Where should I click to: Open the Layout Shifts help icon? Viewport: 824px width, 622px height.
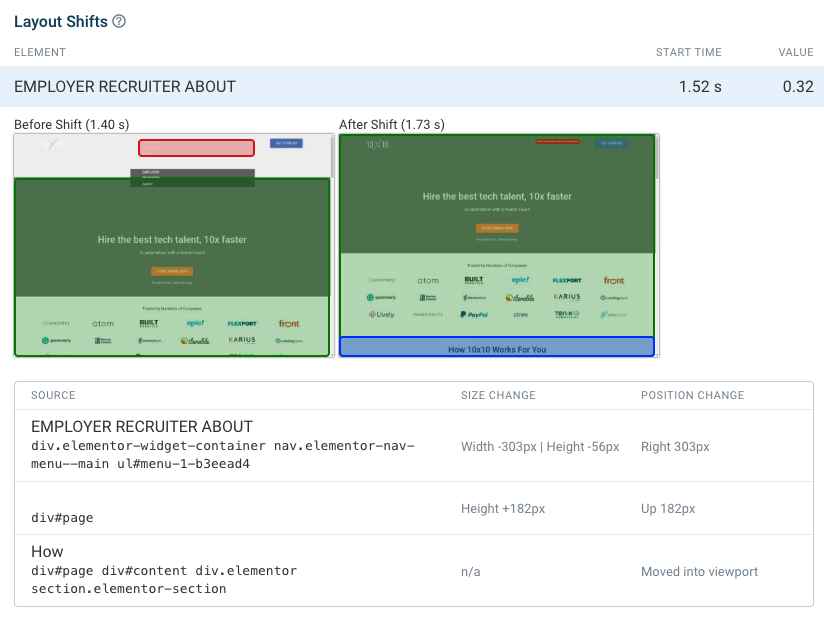coord(119,21)
